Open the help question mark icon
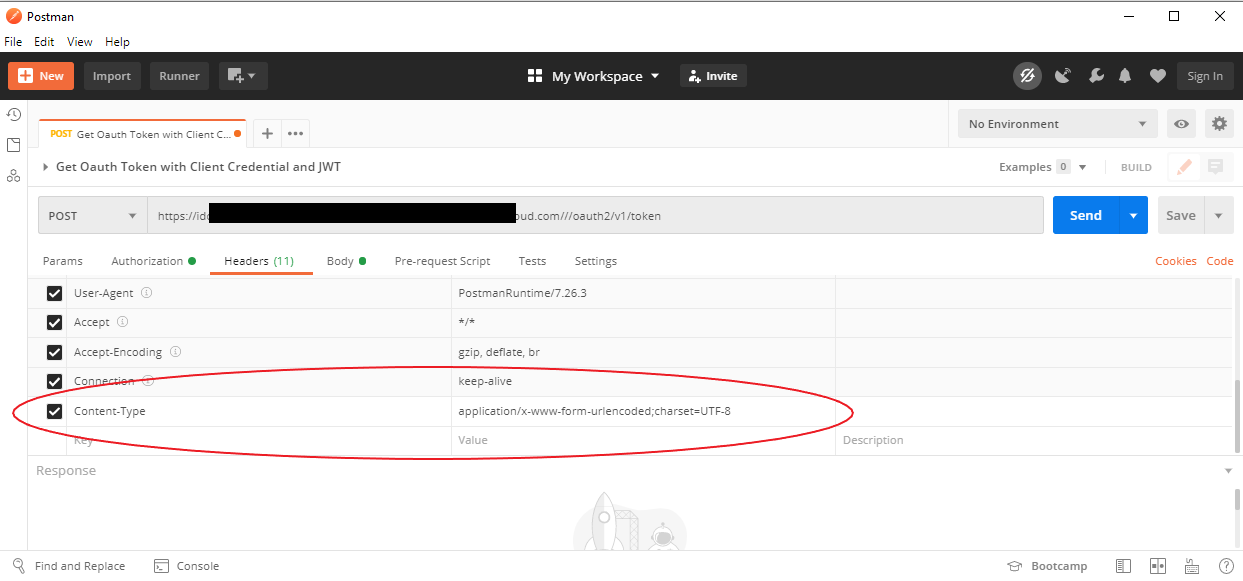 [1226, 566]
